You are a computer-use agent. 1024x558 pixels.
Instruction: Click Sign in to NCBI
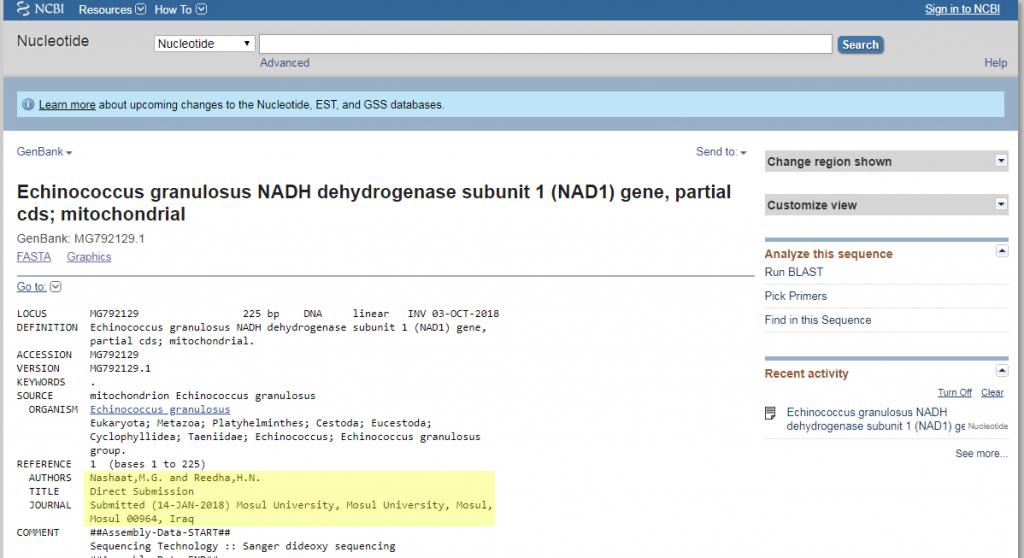pyautogui.click(x=961, y=10)
